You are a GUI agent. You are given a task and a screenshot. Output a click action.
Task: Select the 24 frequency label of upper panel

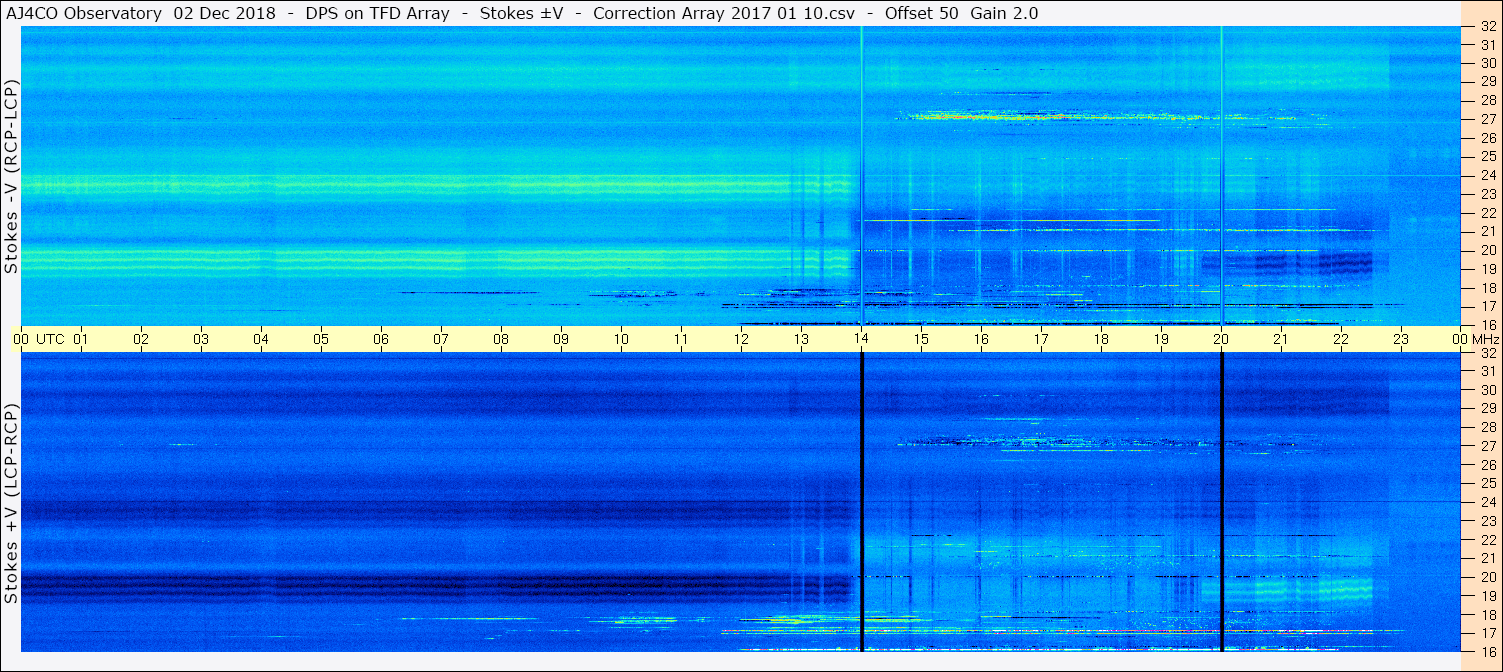[x=1488, y=175]
